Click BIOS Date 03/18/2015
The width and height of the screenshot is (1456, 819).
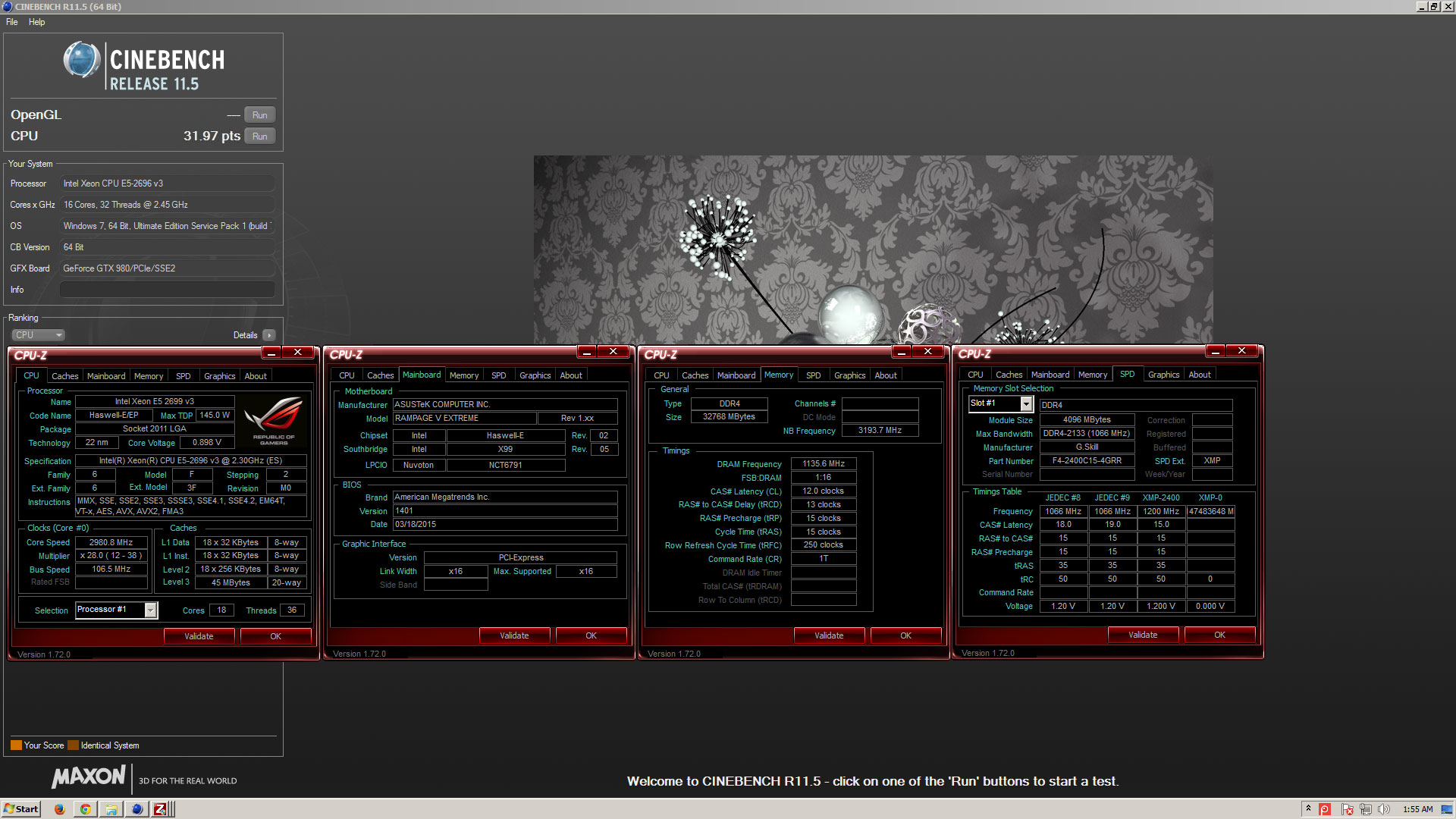[505, 525]
